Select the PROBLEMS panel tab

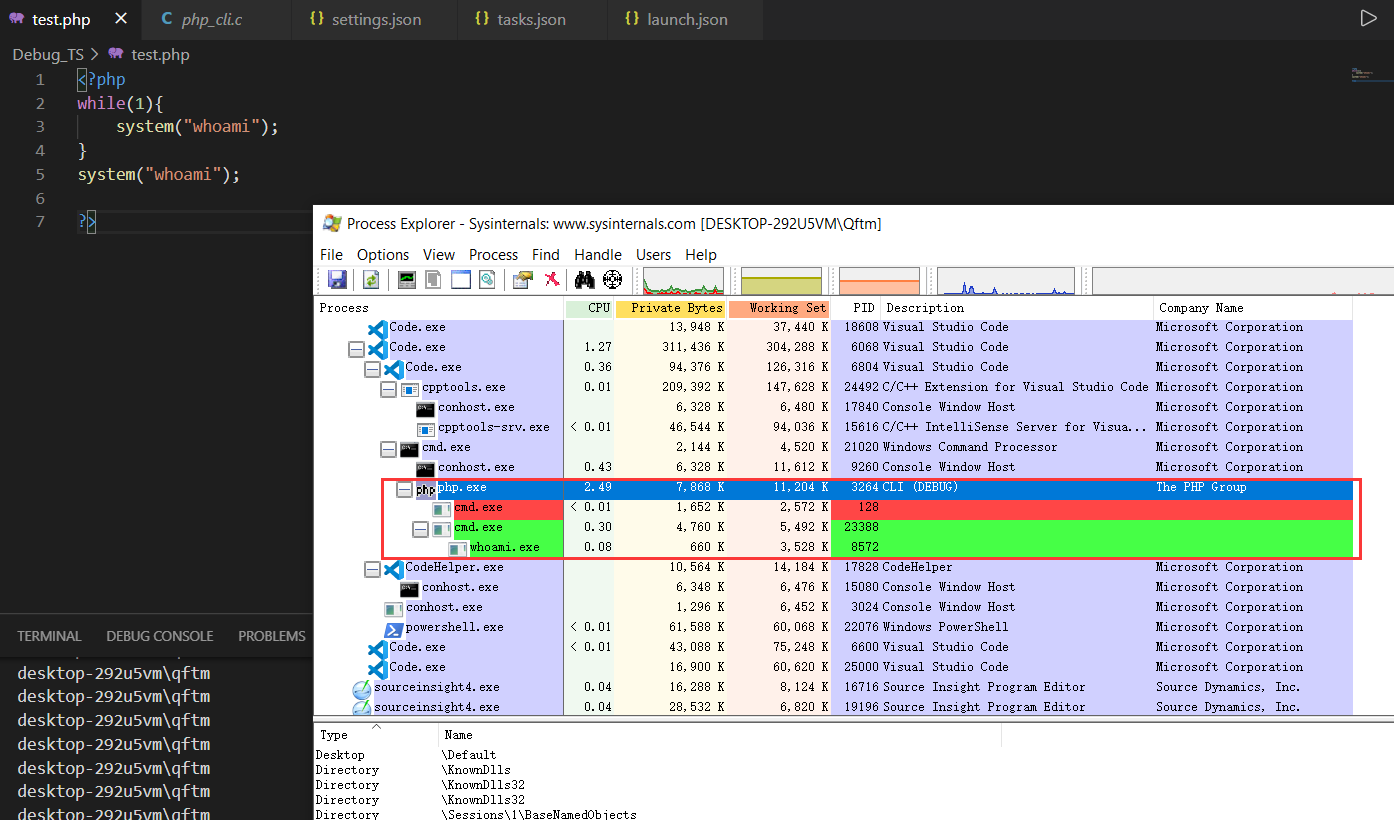click(x=272, y=636)
